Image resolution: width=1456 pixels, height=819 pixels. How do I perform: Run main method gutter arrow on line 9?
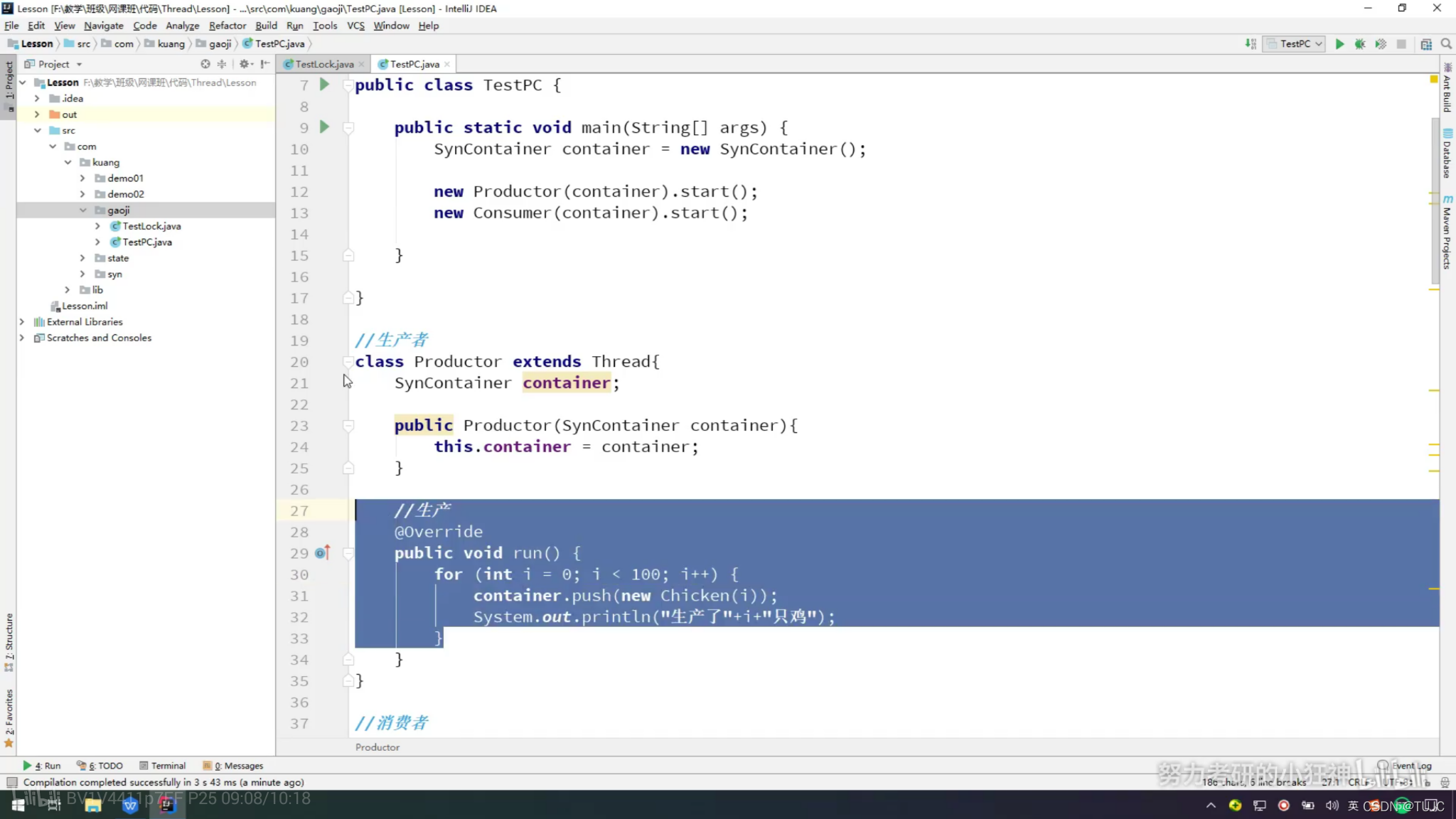click(324, 127)
